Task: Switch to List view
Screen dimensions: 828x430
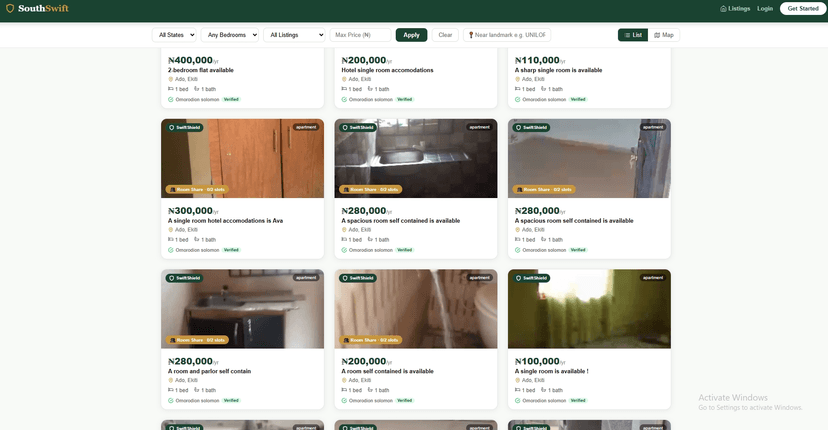Action: coord(633,35)
